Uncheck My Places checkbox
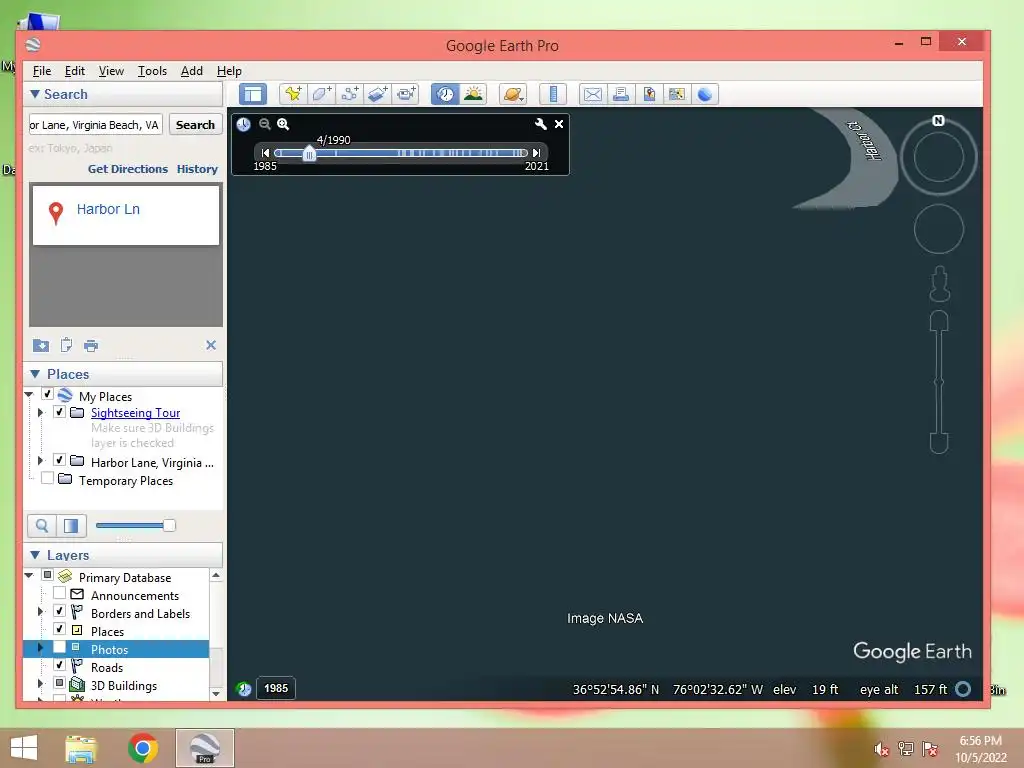This screenshot has width=1024, height=768. (x=47, y=394)
